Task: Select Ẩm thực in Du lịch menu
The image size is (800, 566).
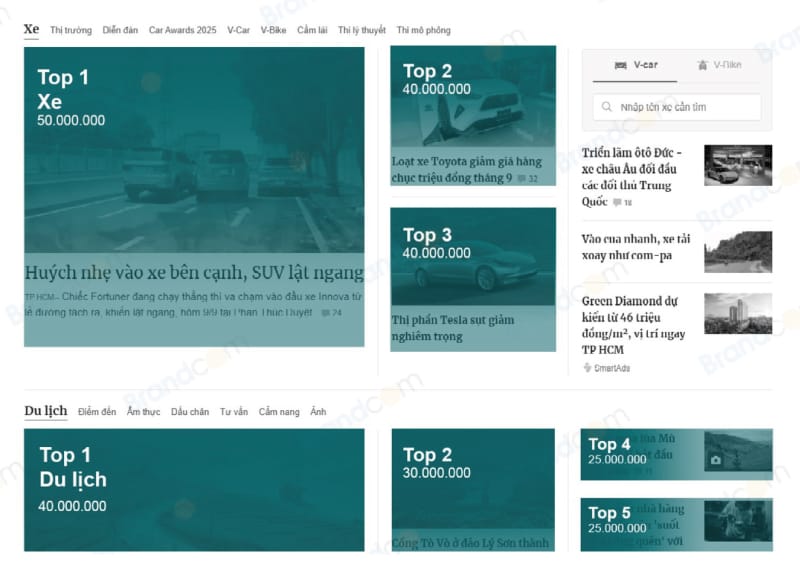Action: tap(143, 412)
